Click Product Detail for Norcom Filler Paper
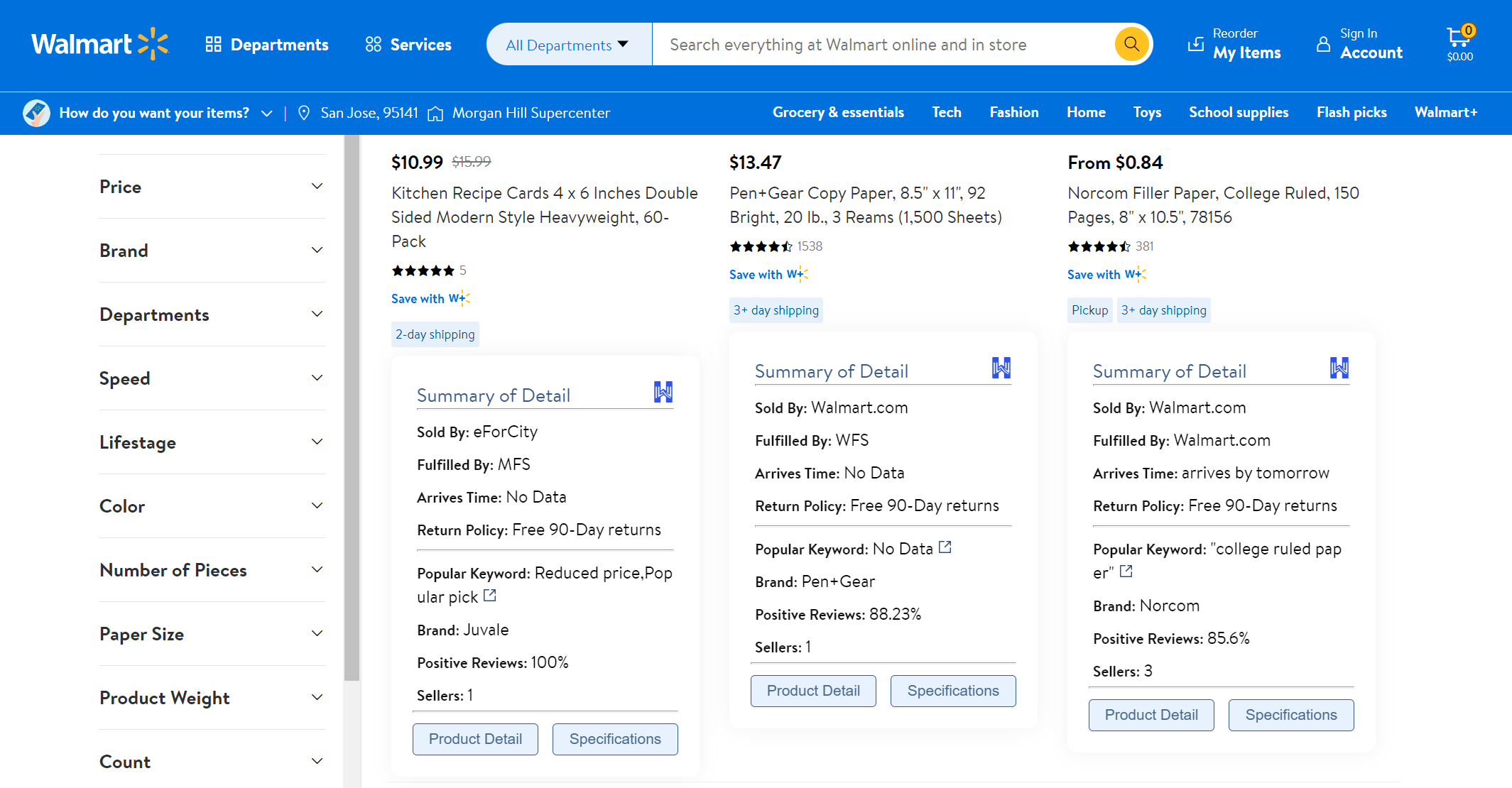This screenshot has height=788, width=1512. click(x=1151, y=715)
